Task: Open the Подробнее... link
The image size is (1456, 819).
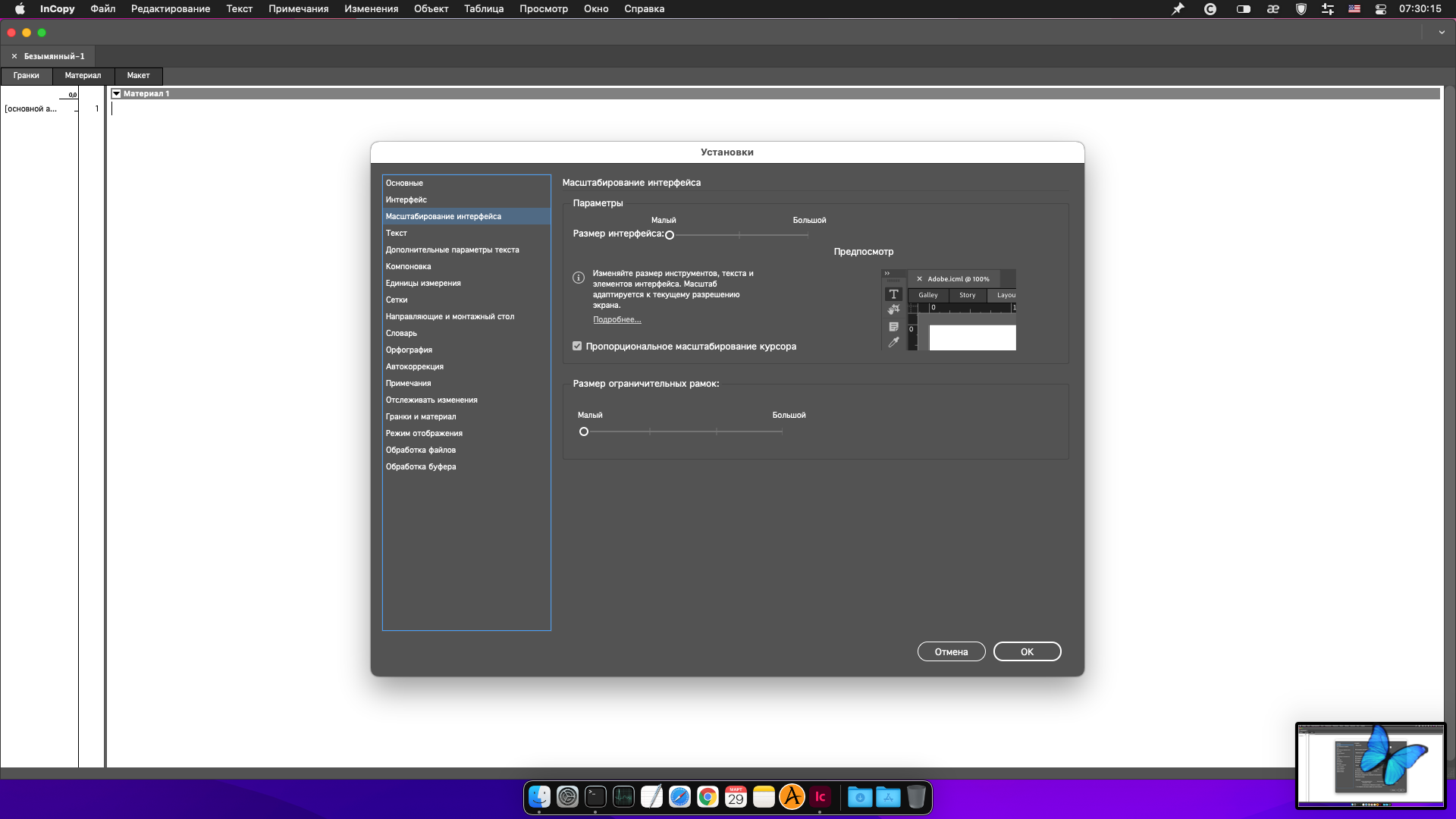Action: click(x=617, y=320)
